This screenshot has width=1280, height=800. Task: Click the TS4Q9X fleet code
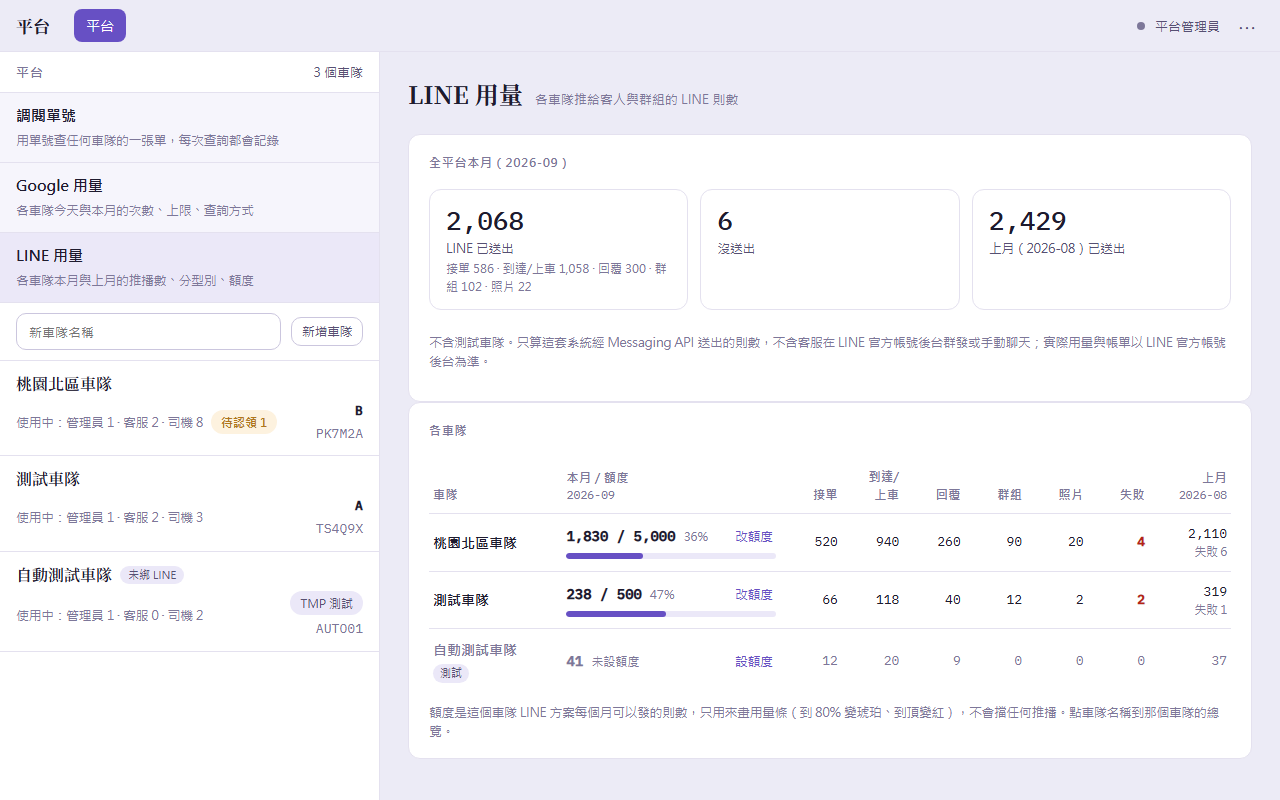coord(339,529)
